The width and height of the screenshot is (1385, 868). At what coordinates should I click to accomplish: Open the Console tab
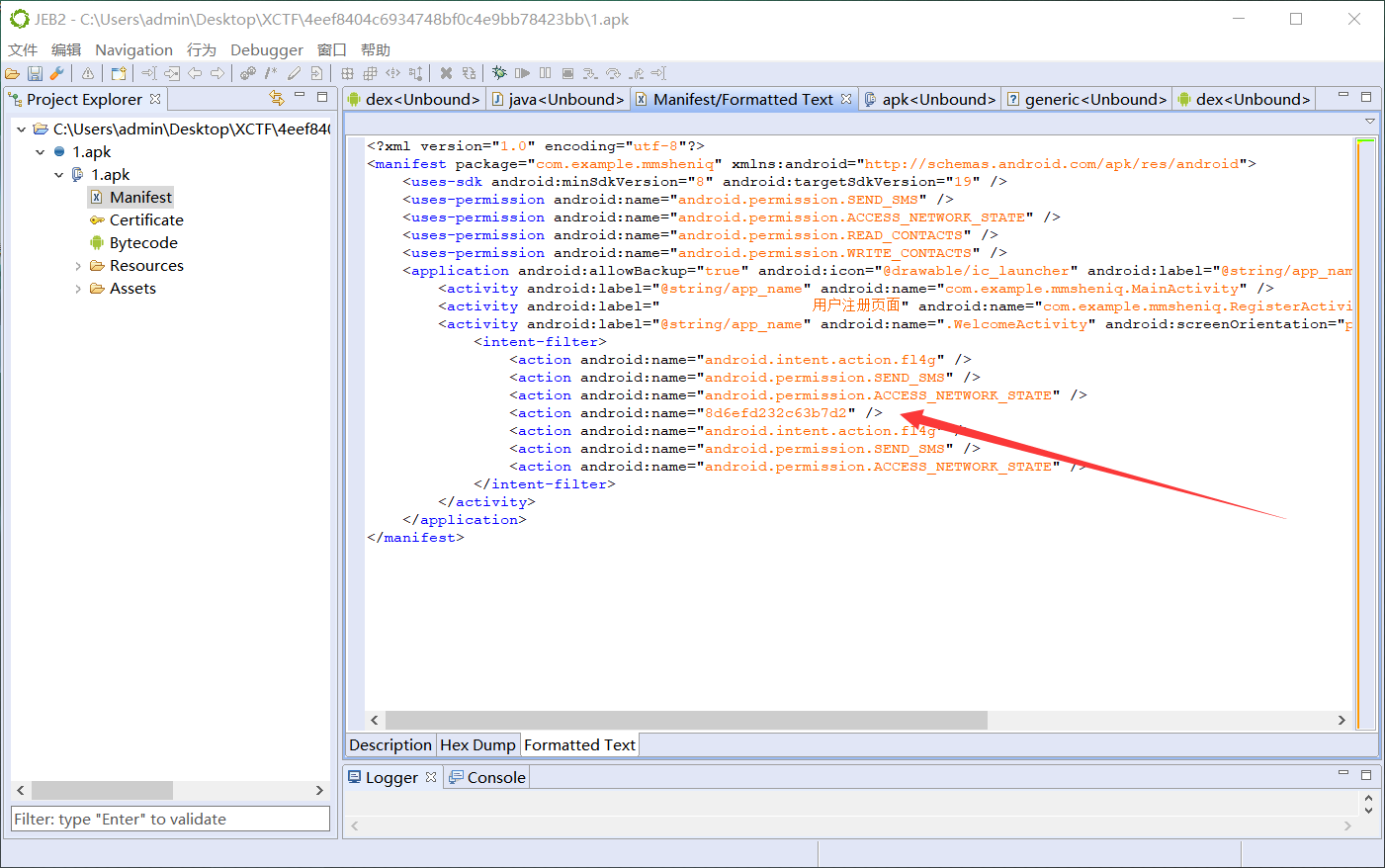click(495, 778)
